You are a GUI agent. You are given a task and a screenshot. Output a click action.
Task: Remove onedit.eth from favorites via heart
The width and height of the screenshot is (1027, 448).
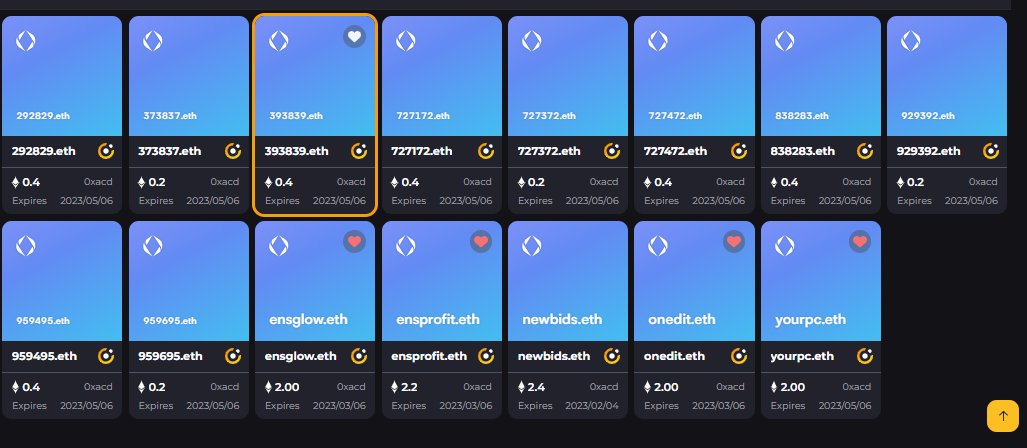pyautogui.click(x=734, y=242)
